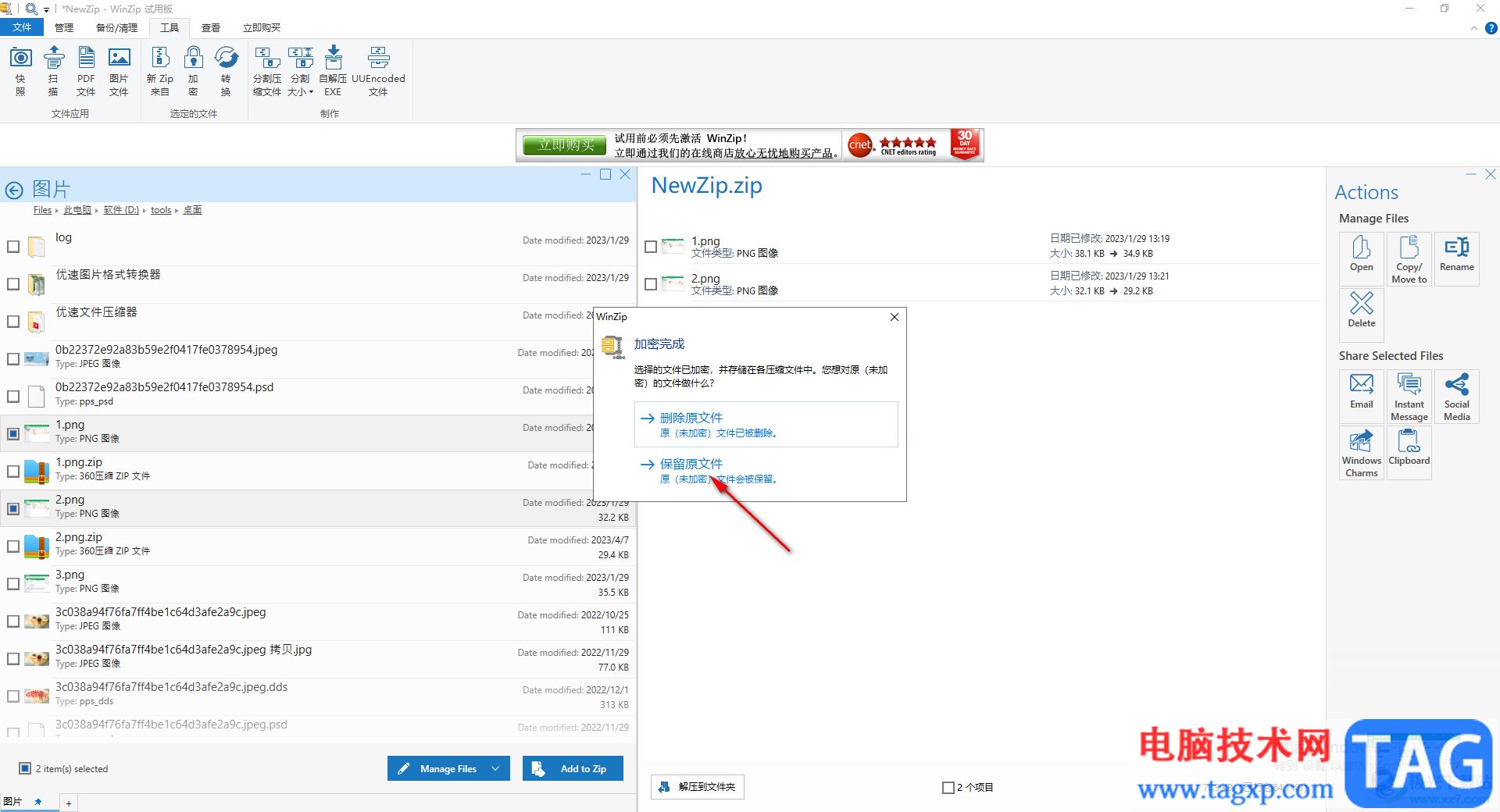The height and width of the screenshot is (812, 1500).
Task: Select 0b22372e92a83b59e2f0417fe0378954.psd file
Action: coord(318,397)
